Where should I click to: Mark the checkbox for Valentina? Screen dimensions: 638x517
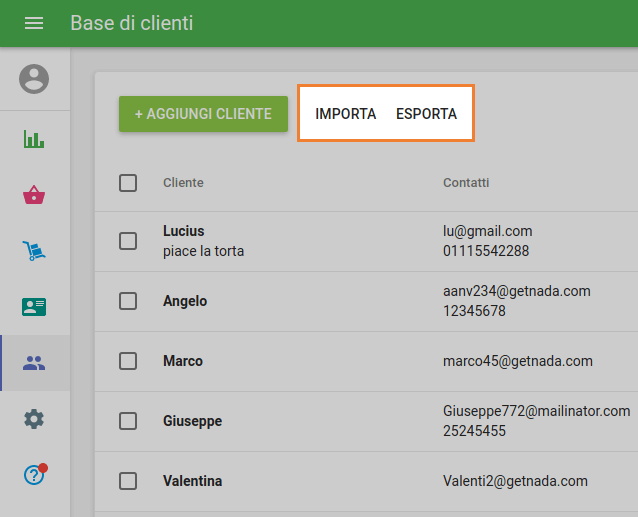pos(128,481)
